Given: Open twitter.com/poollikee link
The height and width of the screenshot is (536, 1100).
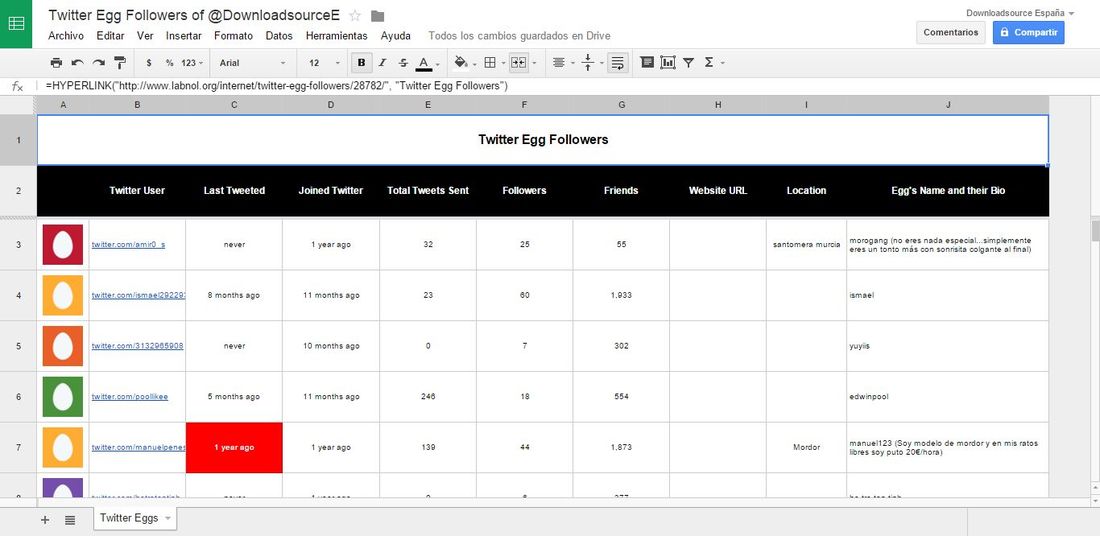Looking at the screenshot, I should [130, 397].
